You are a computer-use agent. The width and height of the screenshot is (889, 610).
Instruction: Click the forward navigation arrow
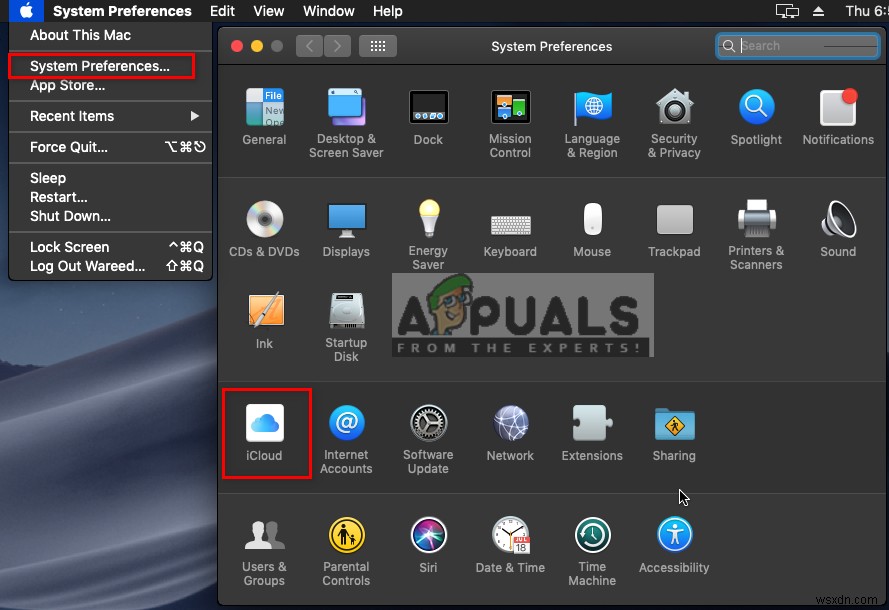[337, 46]
